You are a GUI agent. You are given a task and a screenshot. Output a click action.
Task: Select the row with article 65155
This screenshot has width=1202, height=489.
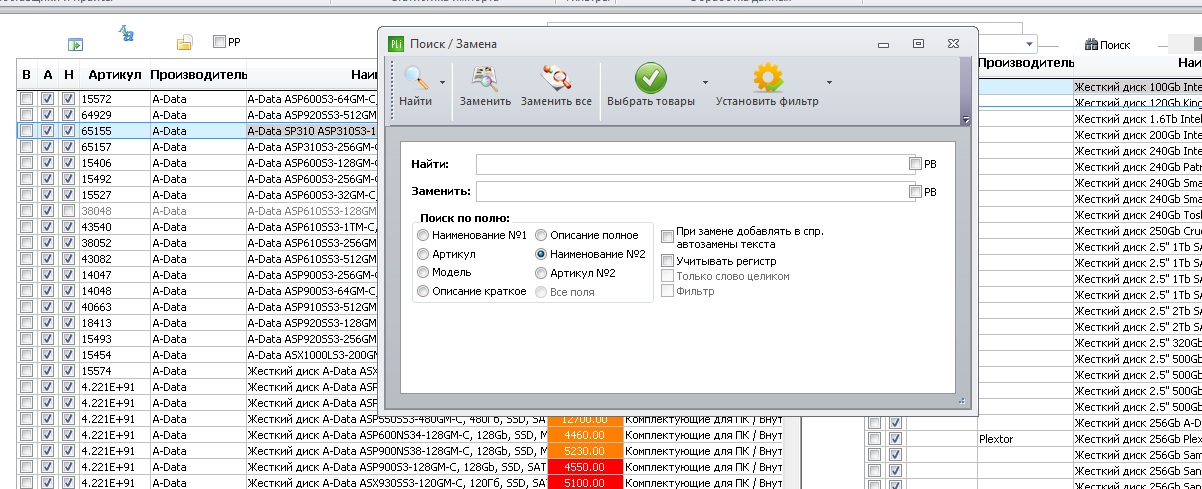pyautogui.click(x=197, y=131)
